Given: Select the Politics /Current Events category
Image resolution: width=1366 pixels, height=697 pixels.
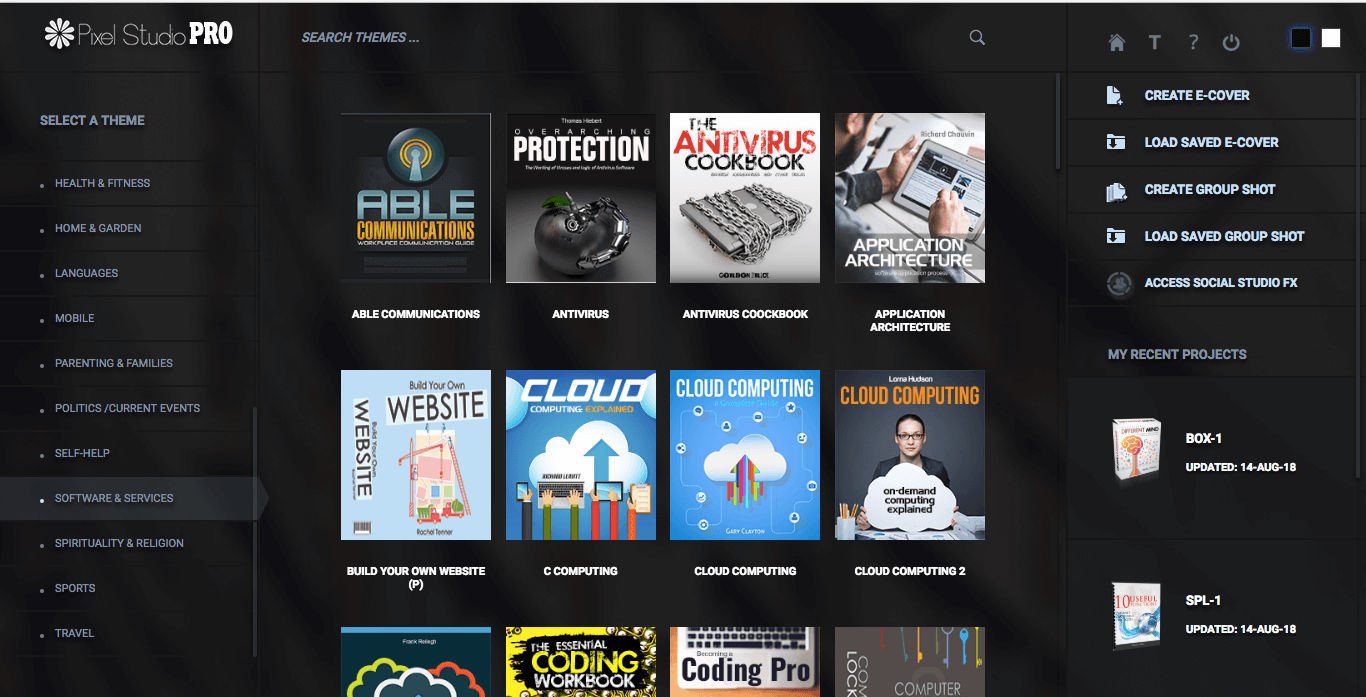Looking at the screenshot, I should pos(127,408).
